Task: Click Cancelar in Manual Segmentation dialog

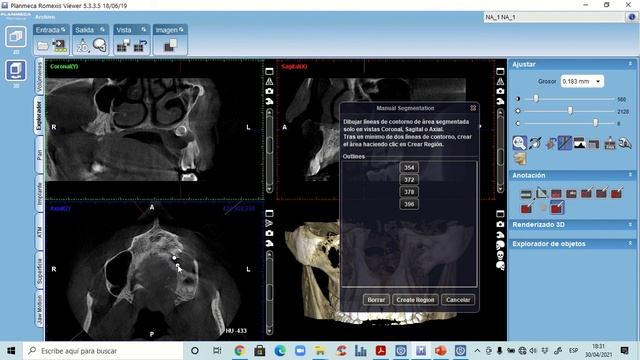Action: (458, 300)
